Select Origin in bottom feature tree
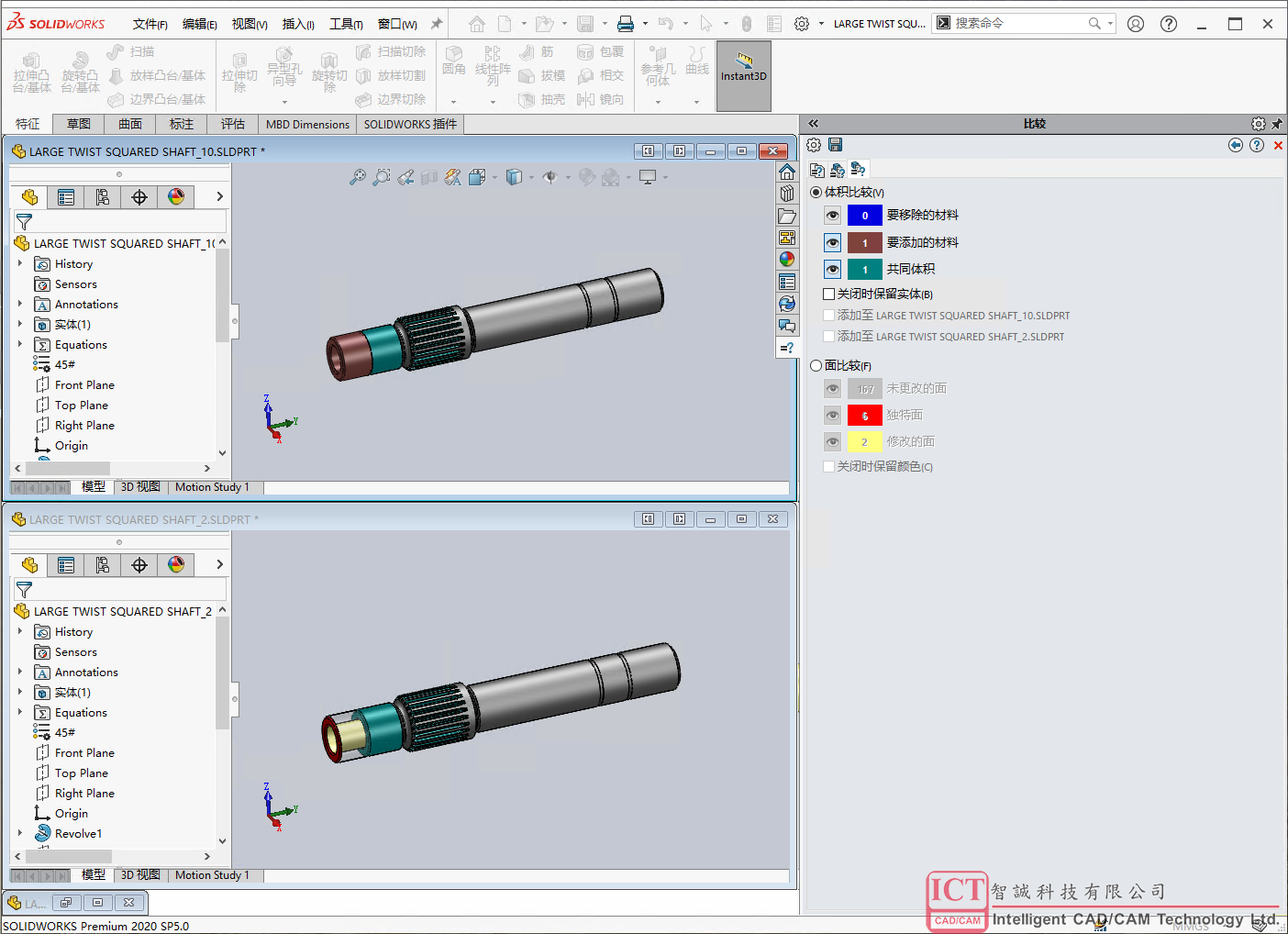Viewport: 1288px width, 934px height. (72, 813)
